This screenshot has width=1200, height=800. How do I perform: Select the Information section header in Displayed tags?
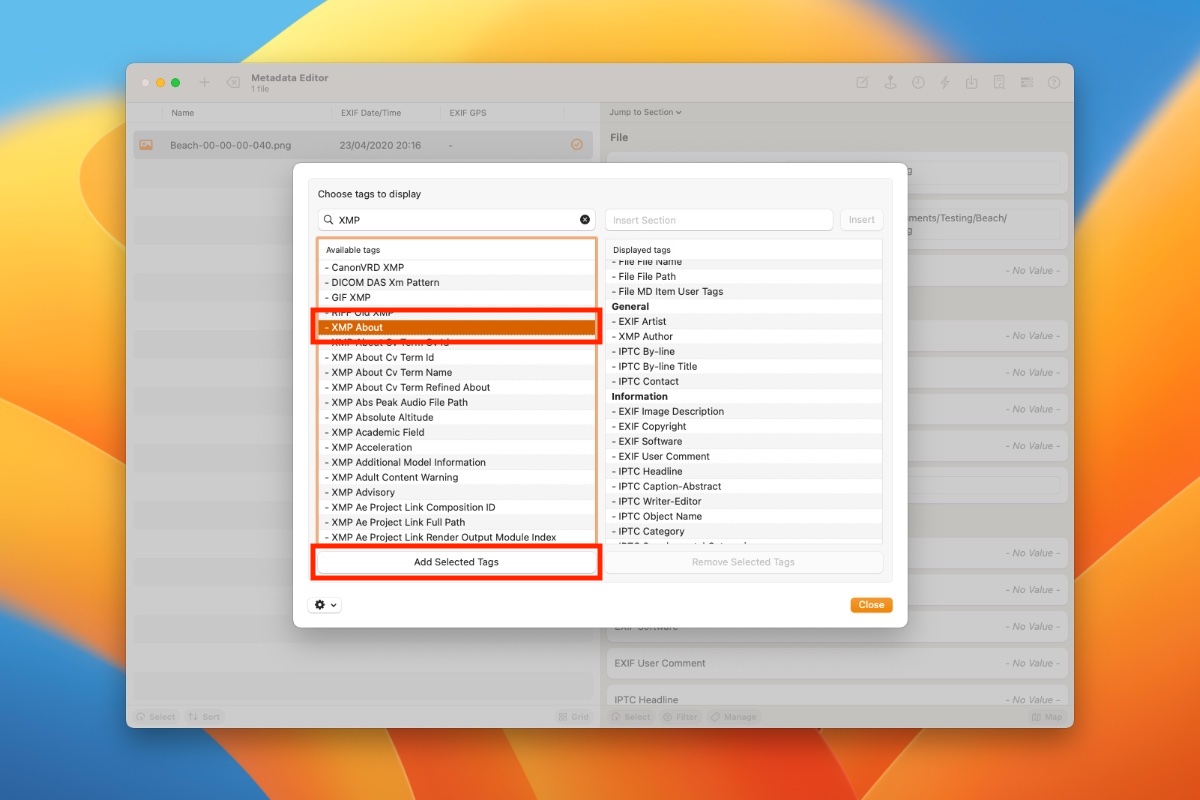(744, 396)
